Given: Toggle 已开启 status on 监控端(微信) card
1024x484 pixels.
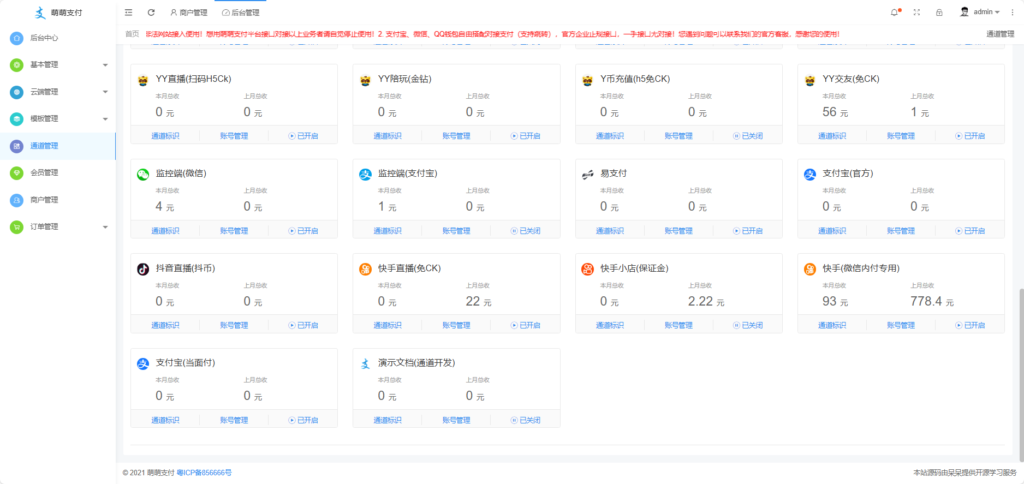Looking at the screenshot, I should (303, 231).
